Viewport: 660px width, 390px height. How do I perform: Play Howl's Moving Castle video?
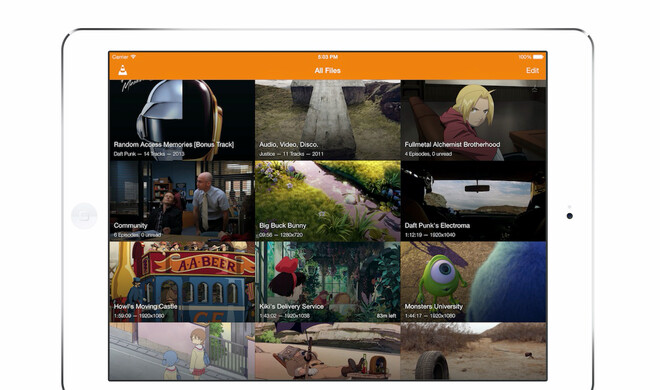pyautogui.click(x=182, y=281)
